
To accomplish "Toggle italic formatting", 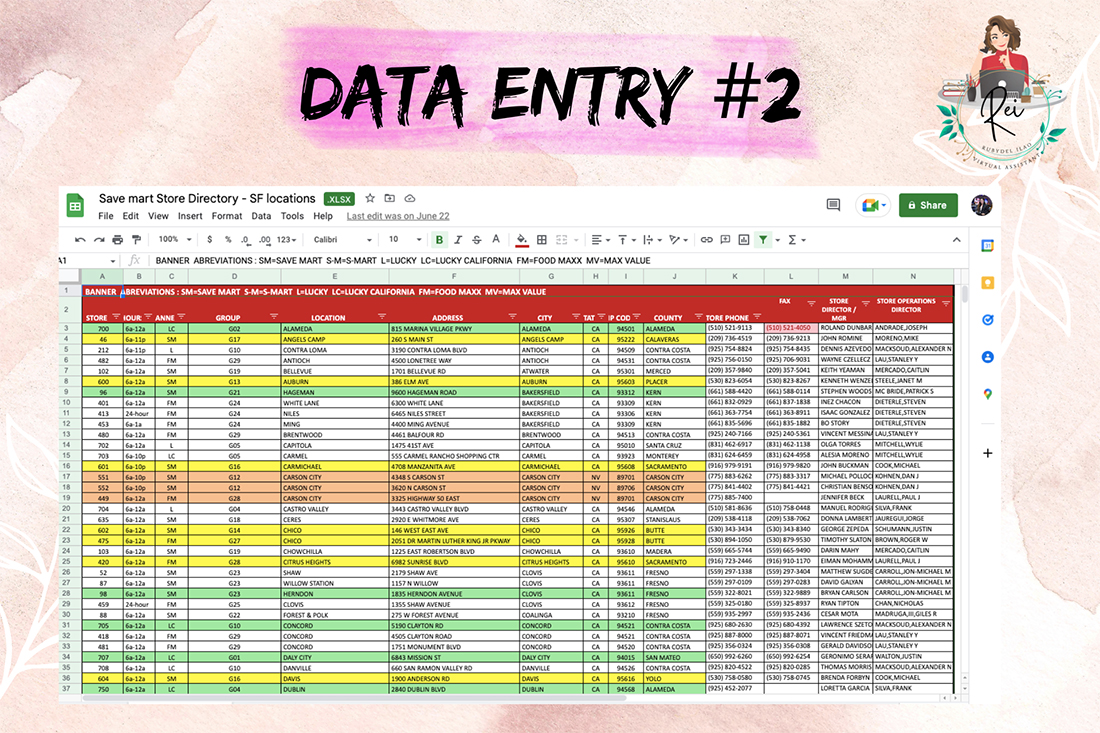I will point(458,240).
